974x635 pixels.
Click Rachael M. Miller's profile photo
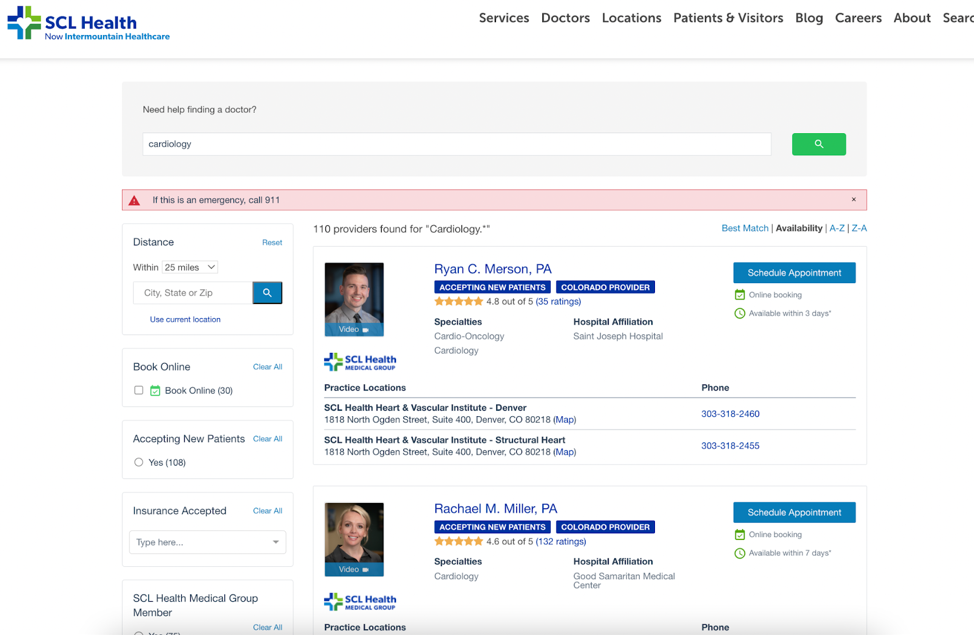click(x=354, y=539)
